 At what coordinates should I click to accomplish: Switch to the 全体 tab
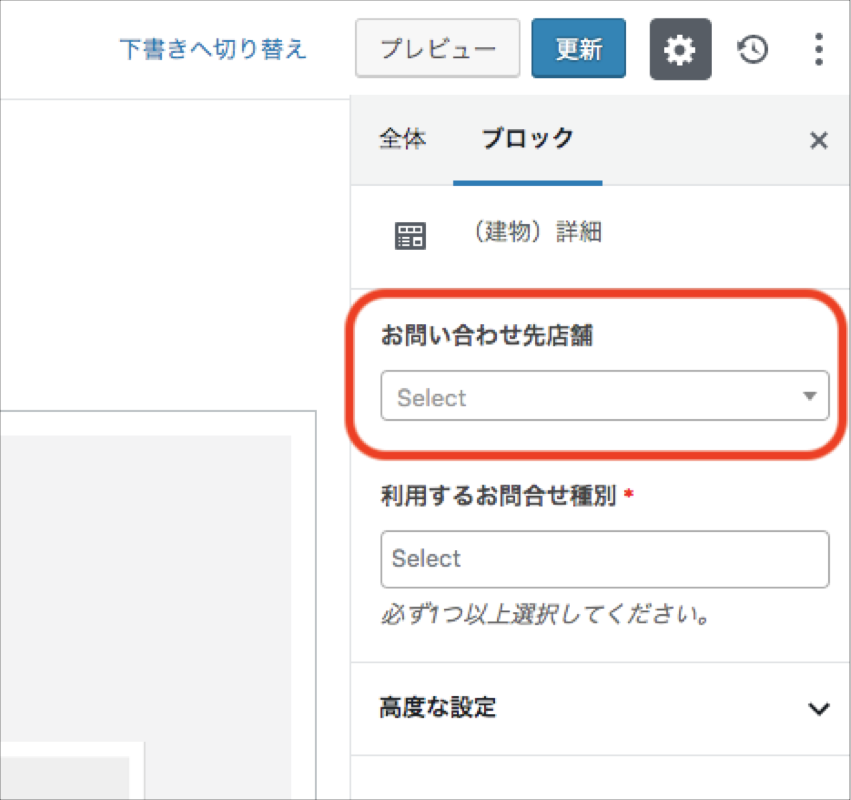pyautogui.click(x=402, y=139)
